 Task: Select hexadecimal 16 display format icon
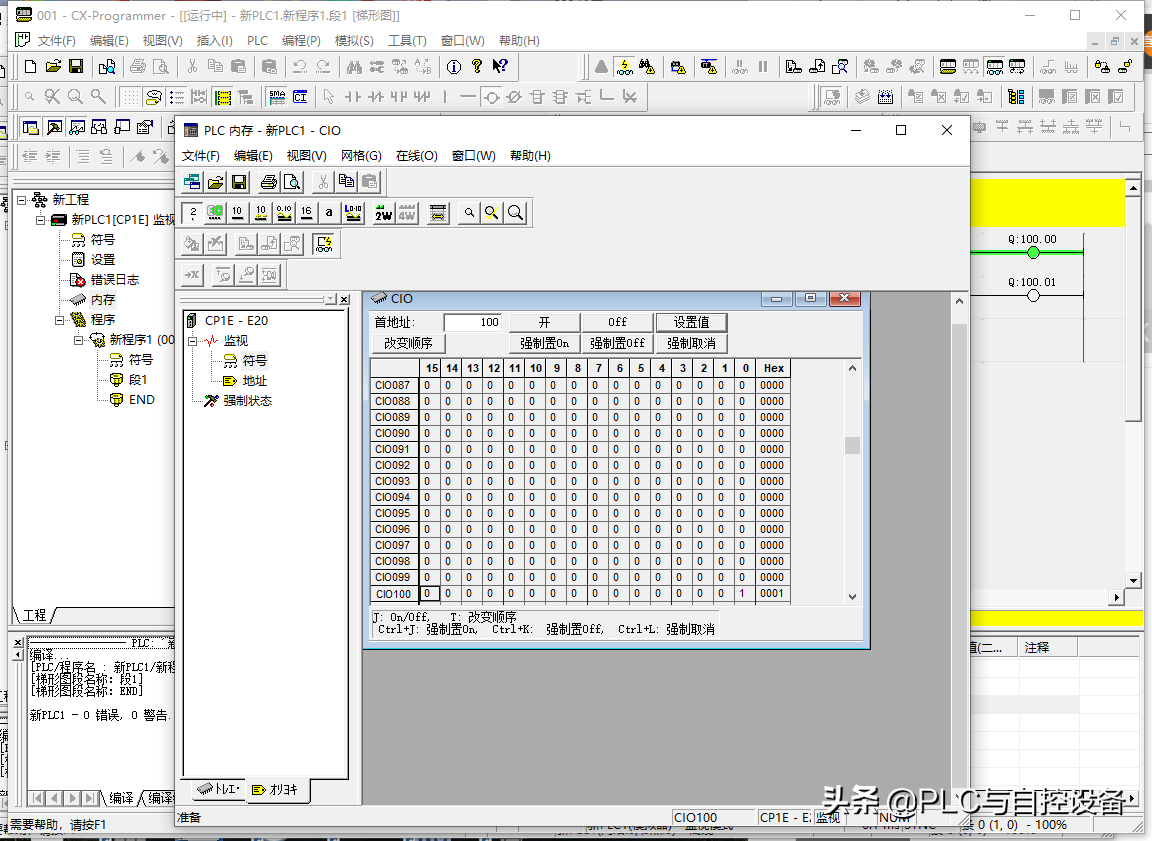306,213
